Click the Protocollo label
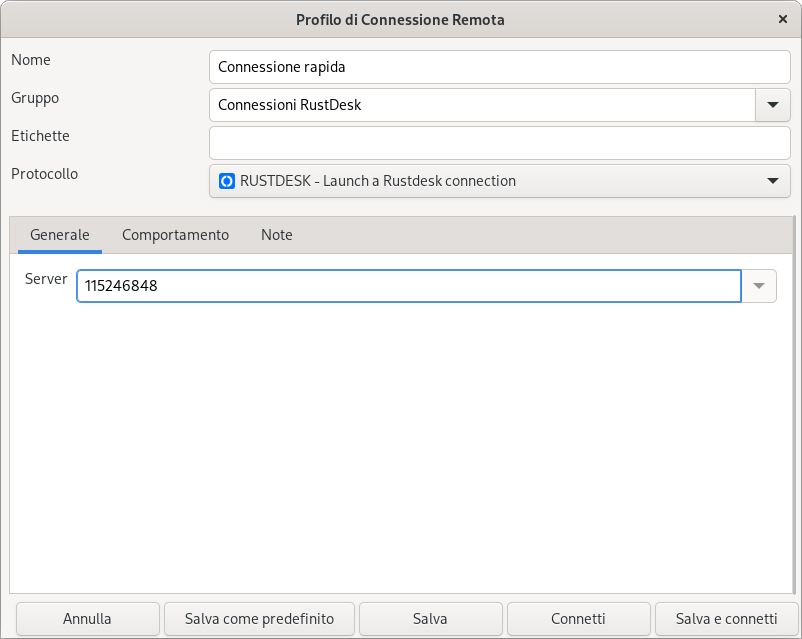Viewport: 802px width, 639px height. 44,174
